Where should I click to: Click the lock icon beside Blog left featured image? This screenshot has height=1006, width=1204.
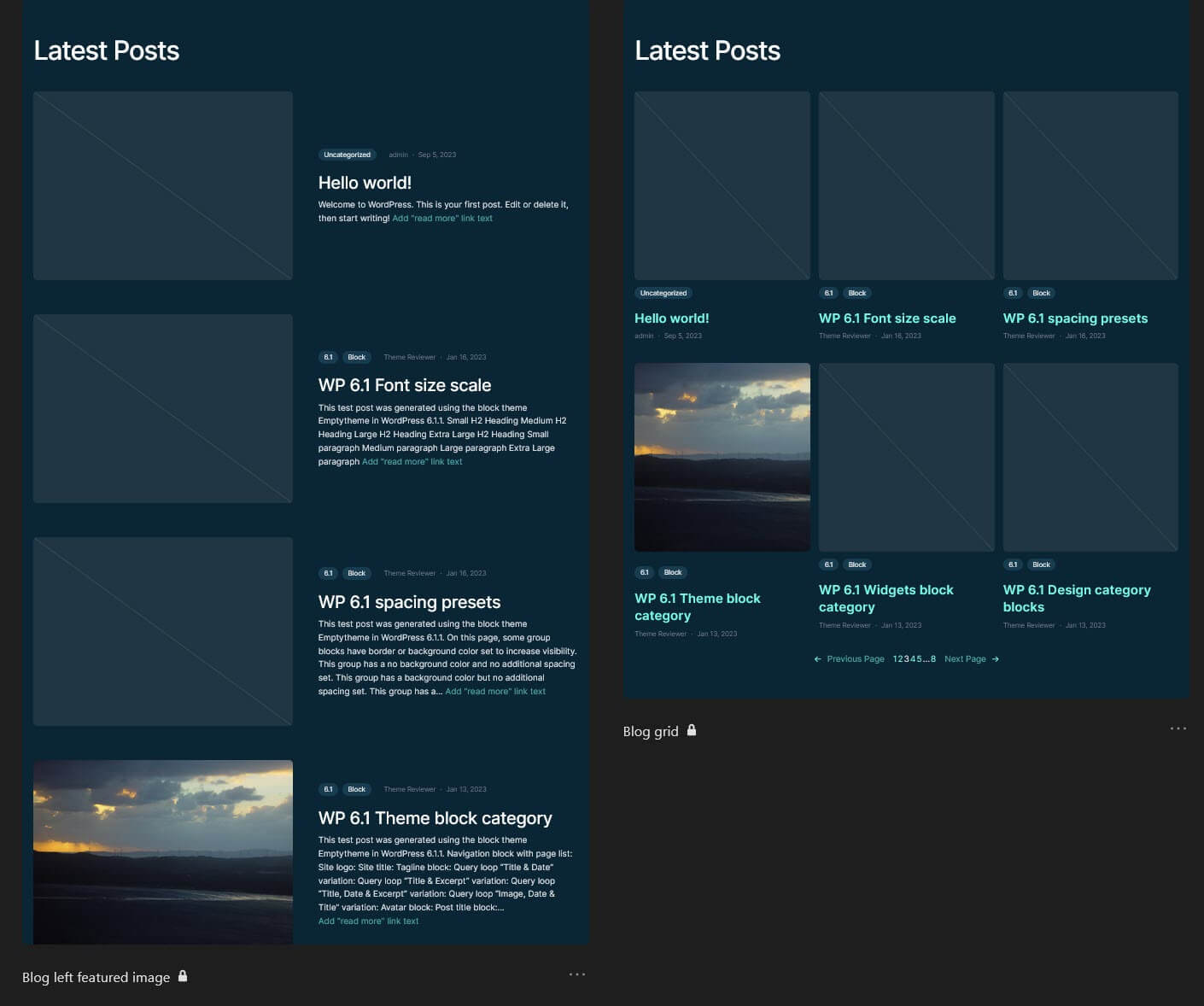[183, 976]
